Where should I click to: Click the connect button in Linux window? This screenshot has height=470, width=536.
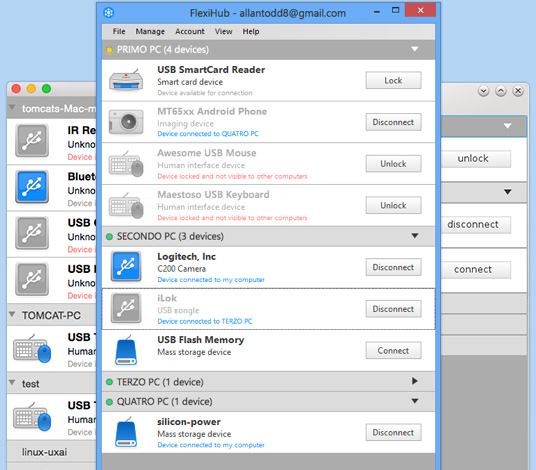click(x=475, y=270)
